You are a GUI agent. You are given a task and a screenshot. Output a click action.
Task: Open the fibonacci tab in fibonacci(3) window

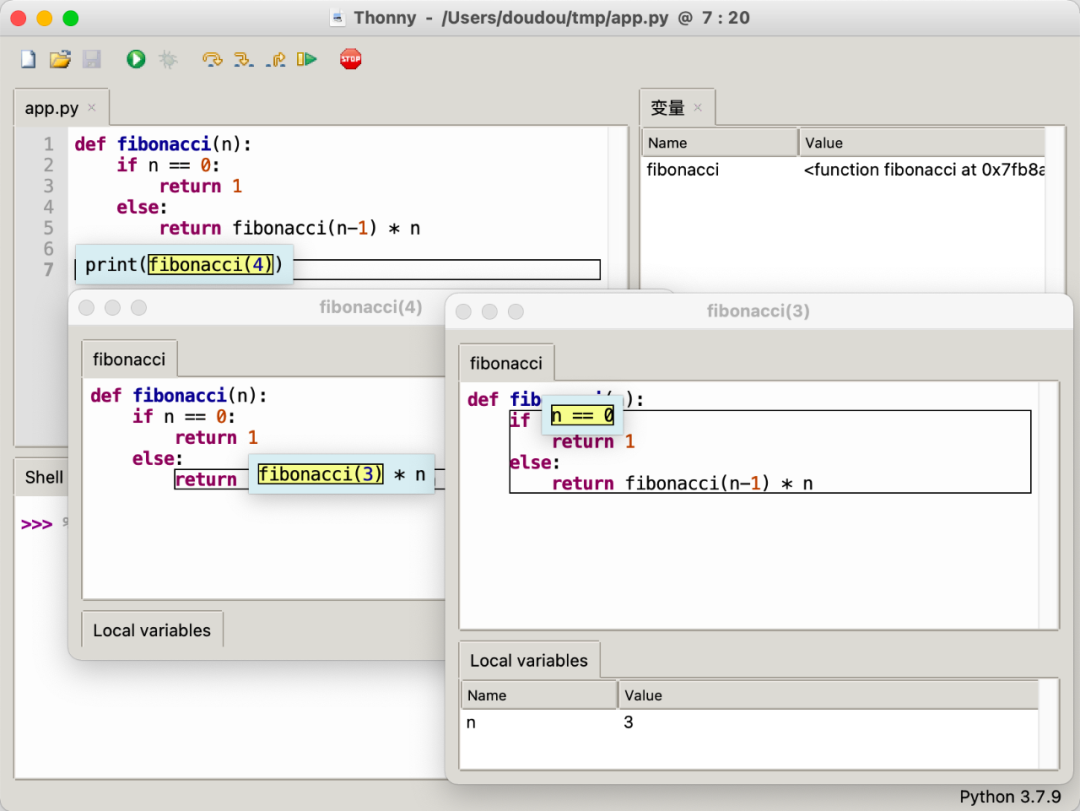(506, 363)
